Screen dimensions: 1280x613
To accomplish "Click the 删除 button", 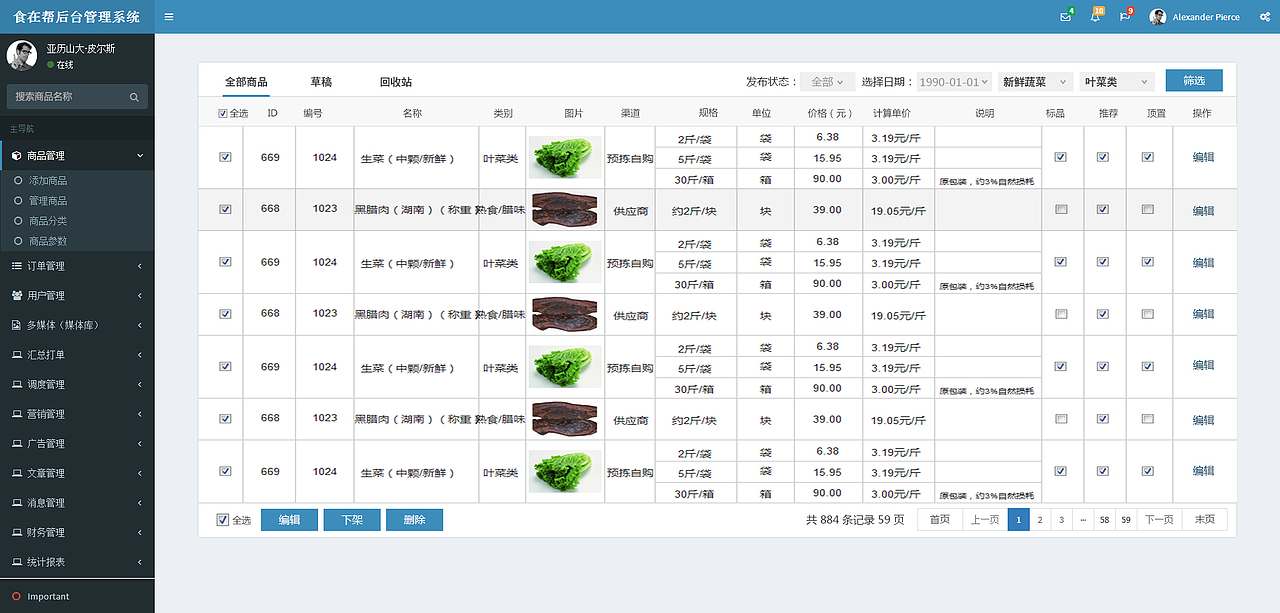I will (414, 520).
